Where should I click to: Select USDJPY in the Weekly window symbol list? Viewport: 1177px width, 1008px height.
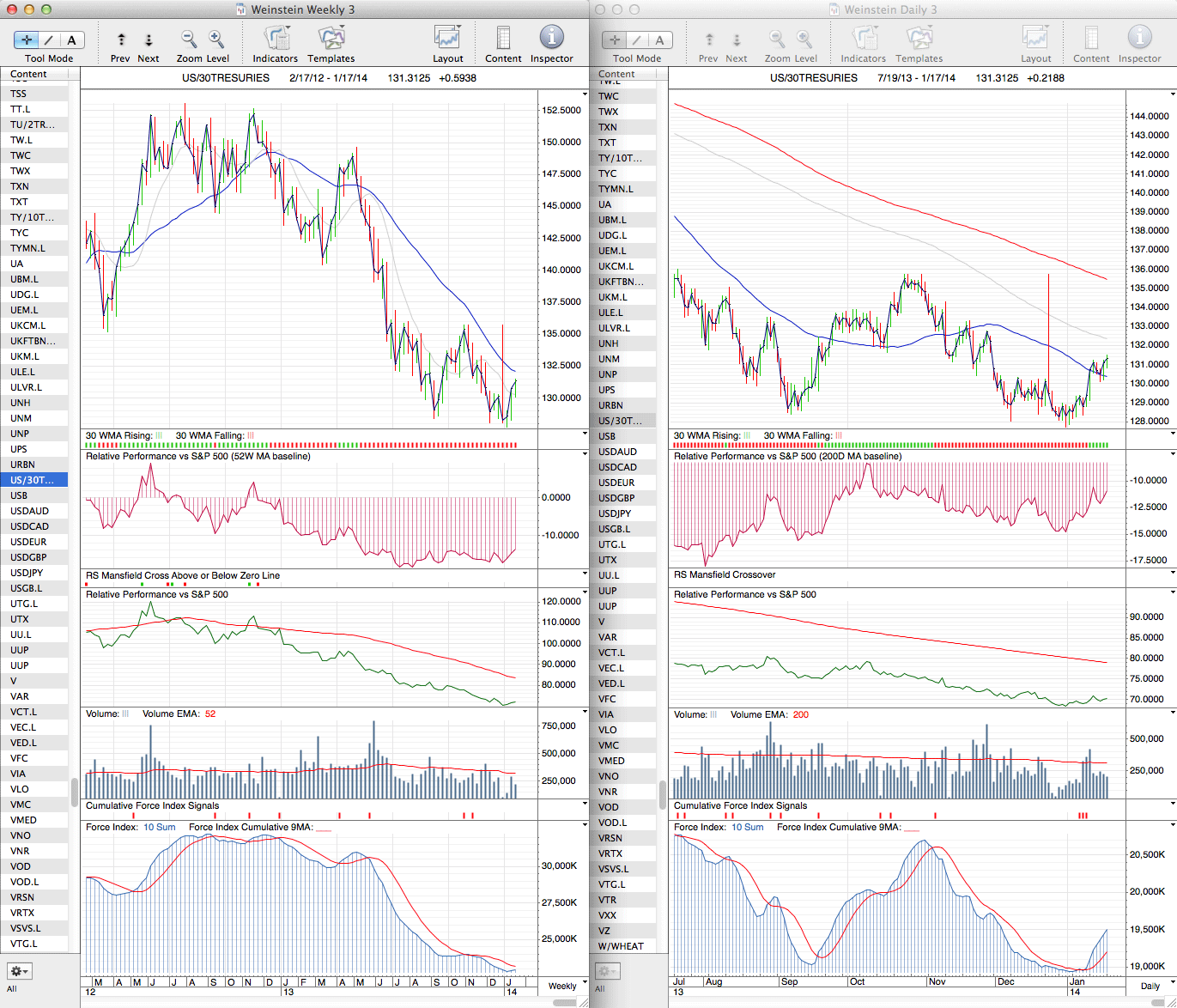(27, 573)
